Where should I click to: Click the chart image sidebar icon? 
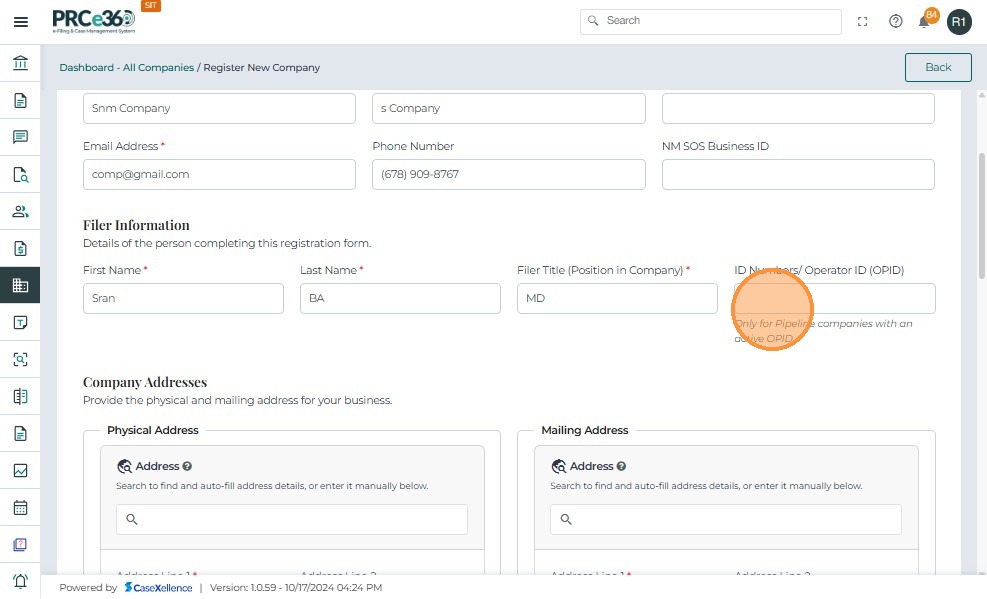[x=20, y=470]
